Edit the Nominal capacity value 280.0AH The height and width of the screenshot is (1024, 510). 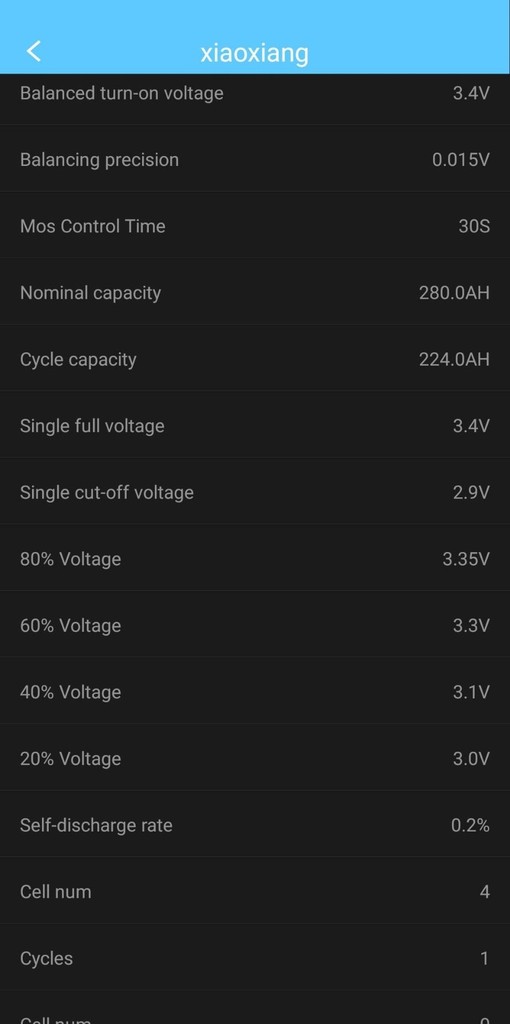454,293
